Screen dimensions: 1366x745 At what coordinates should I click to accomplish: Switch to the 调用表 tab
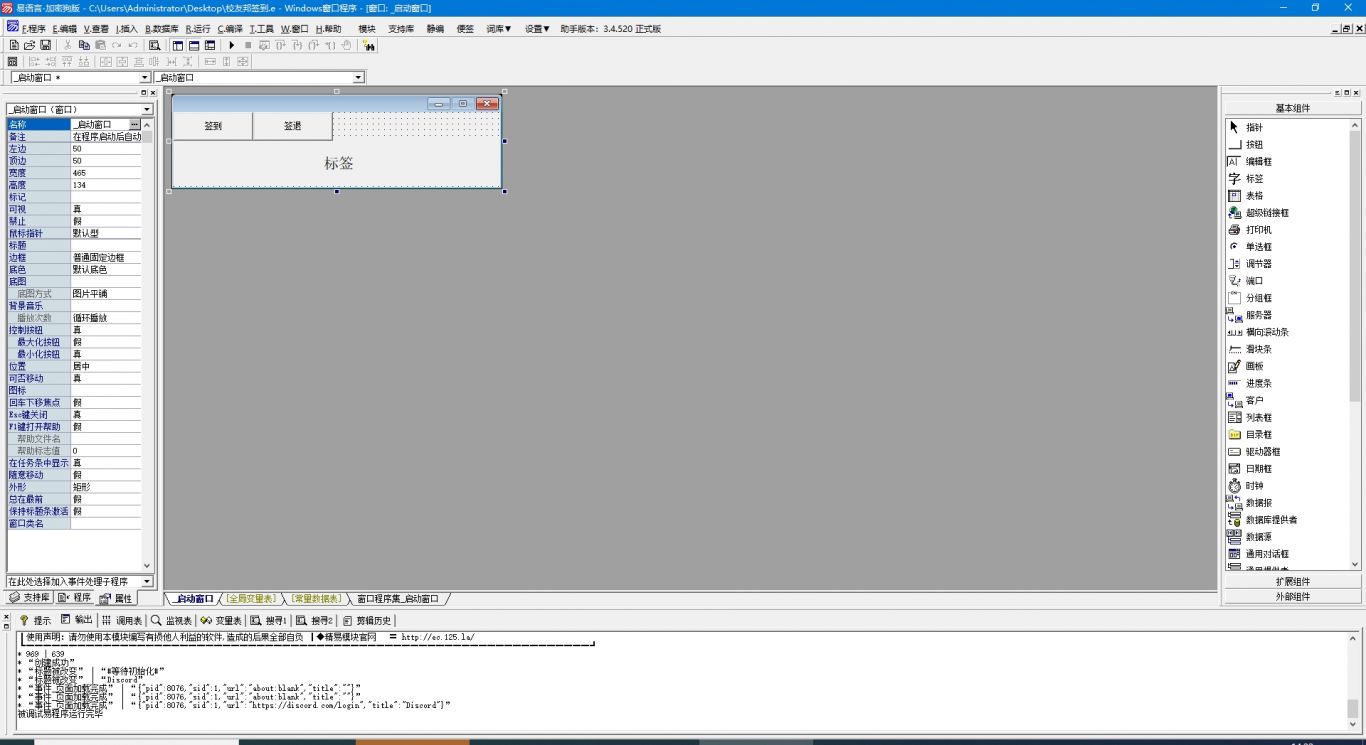tap(122, 620)
